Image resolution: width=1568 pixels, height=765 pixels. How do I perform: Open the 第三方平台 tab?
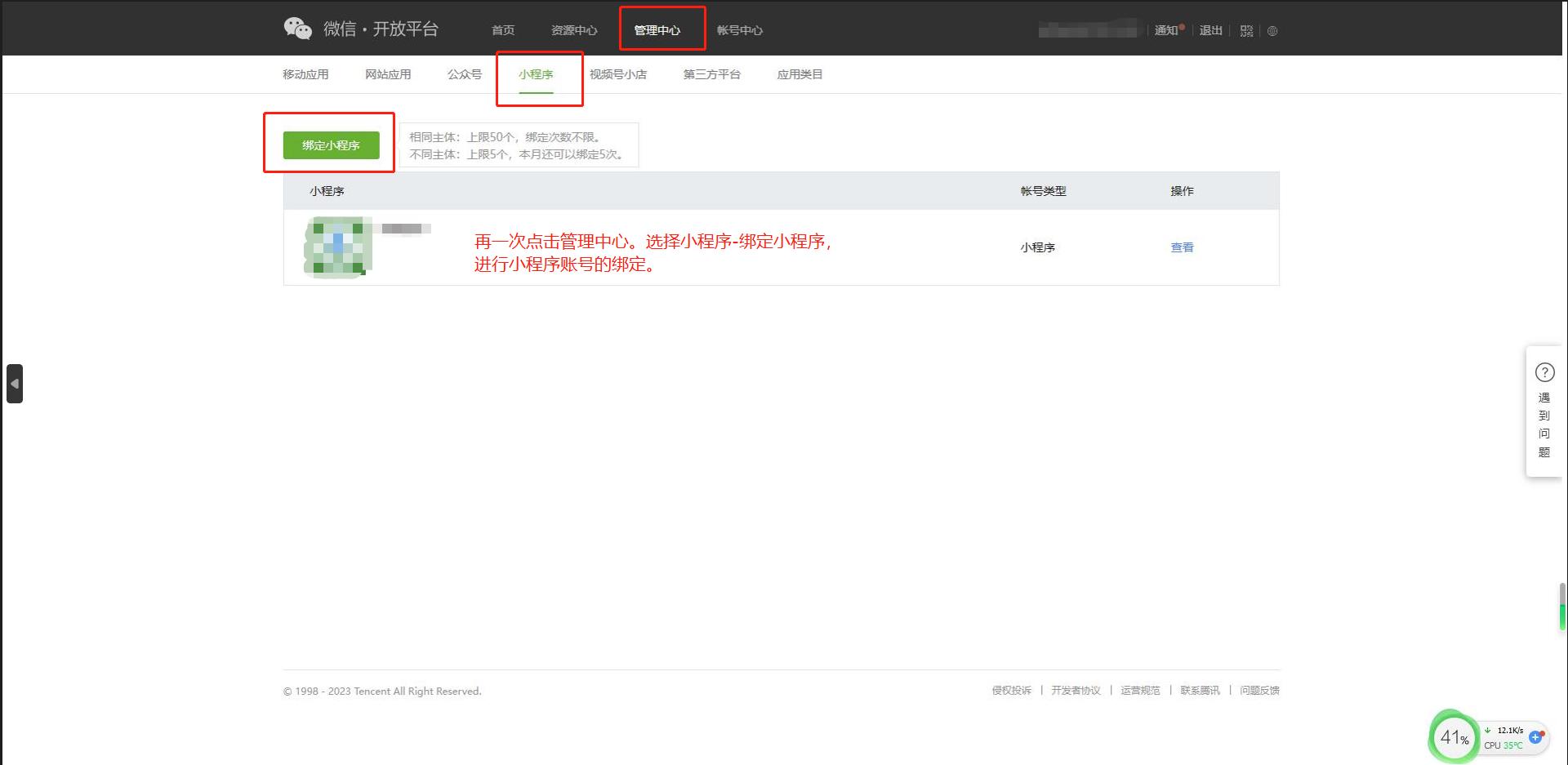tap(712, 74)
